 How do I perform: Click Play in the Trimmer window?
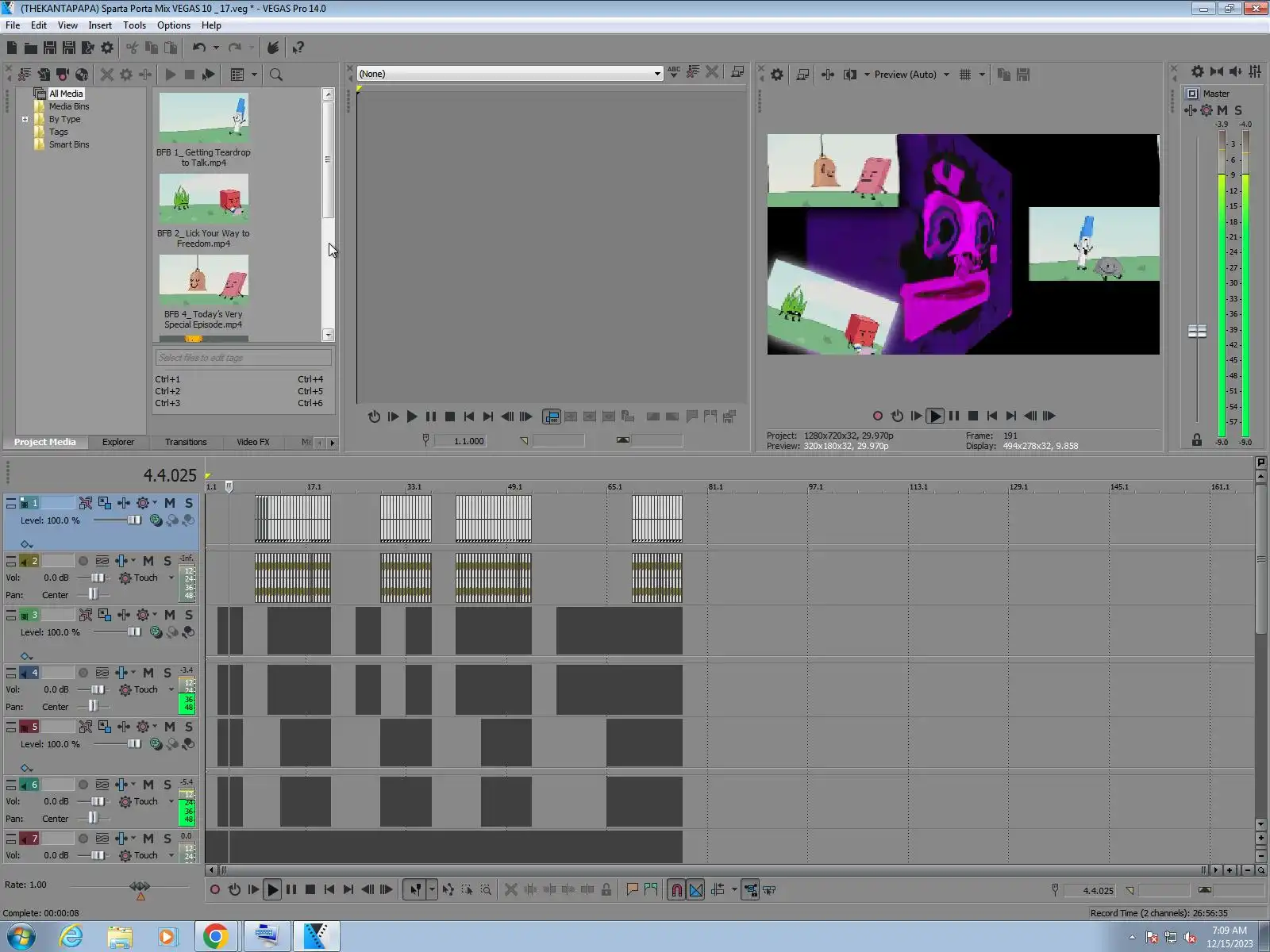pos(412,416)
